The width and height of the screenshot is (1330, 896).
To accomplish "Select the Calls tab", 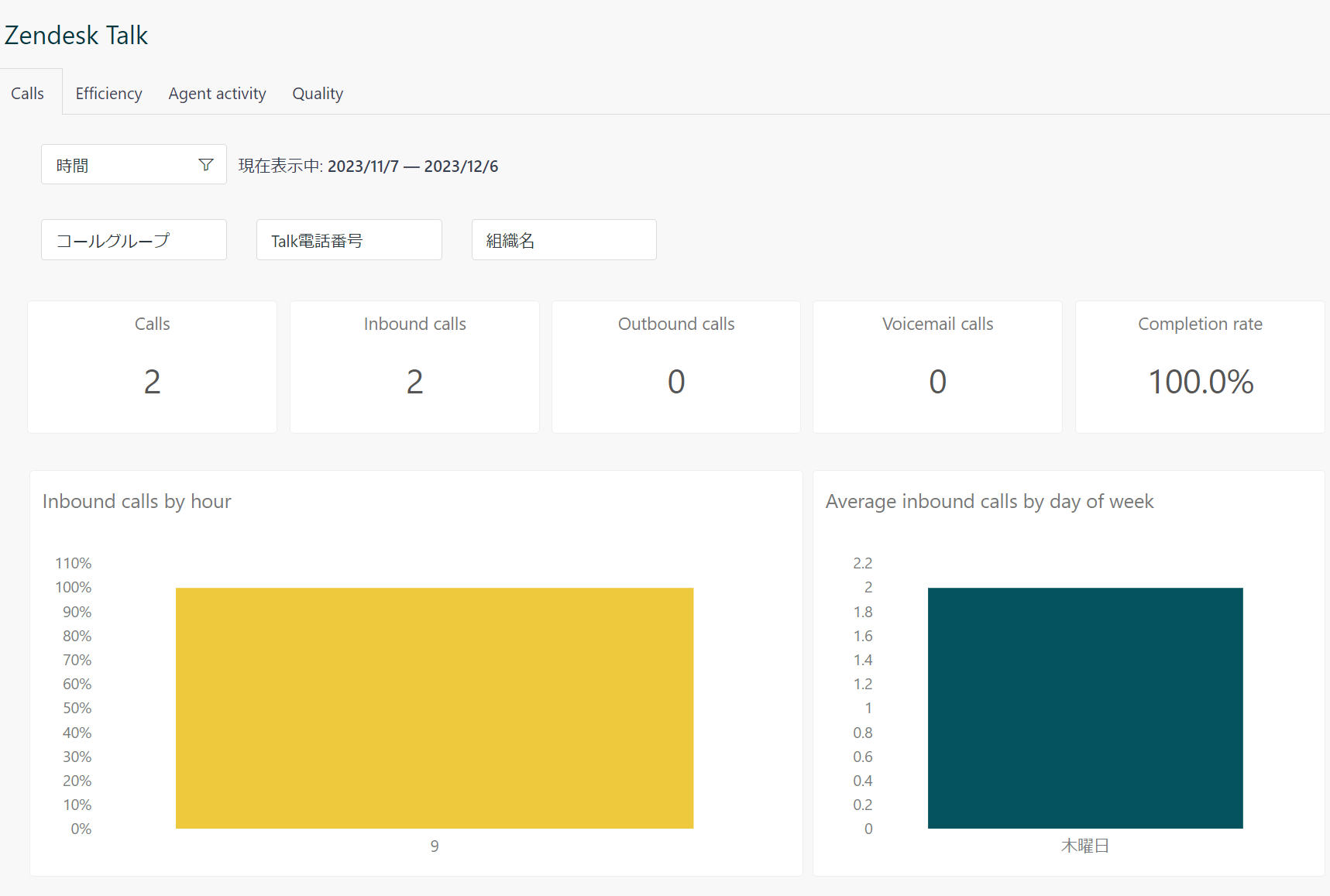I will [x=28, y=93].
